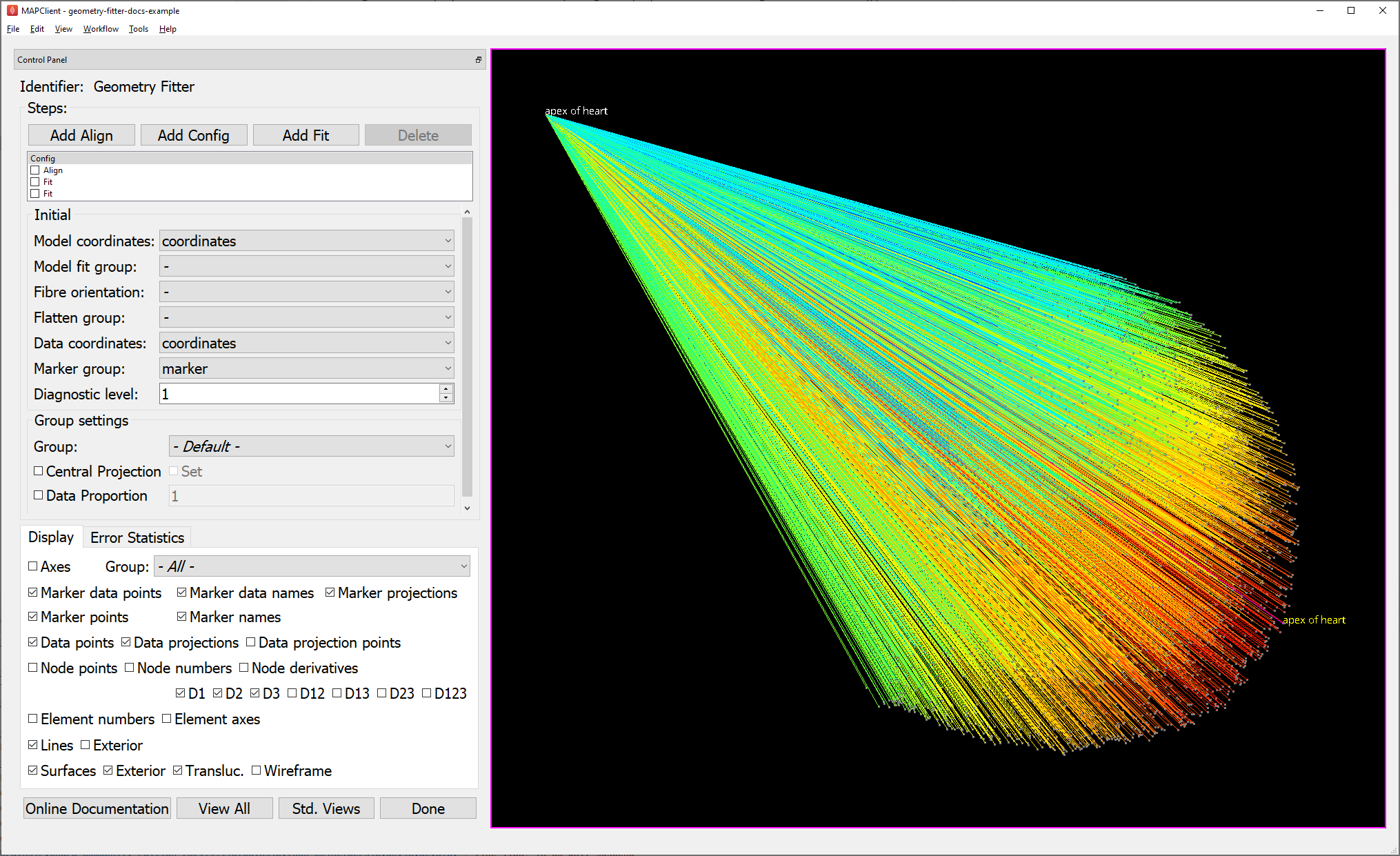Open the File menu
Image resolution: width=1400 pixels, height=856 pixels.
tap(13, 29)
